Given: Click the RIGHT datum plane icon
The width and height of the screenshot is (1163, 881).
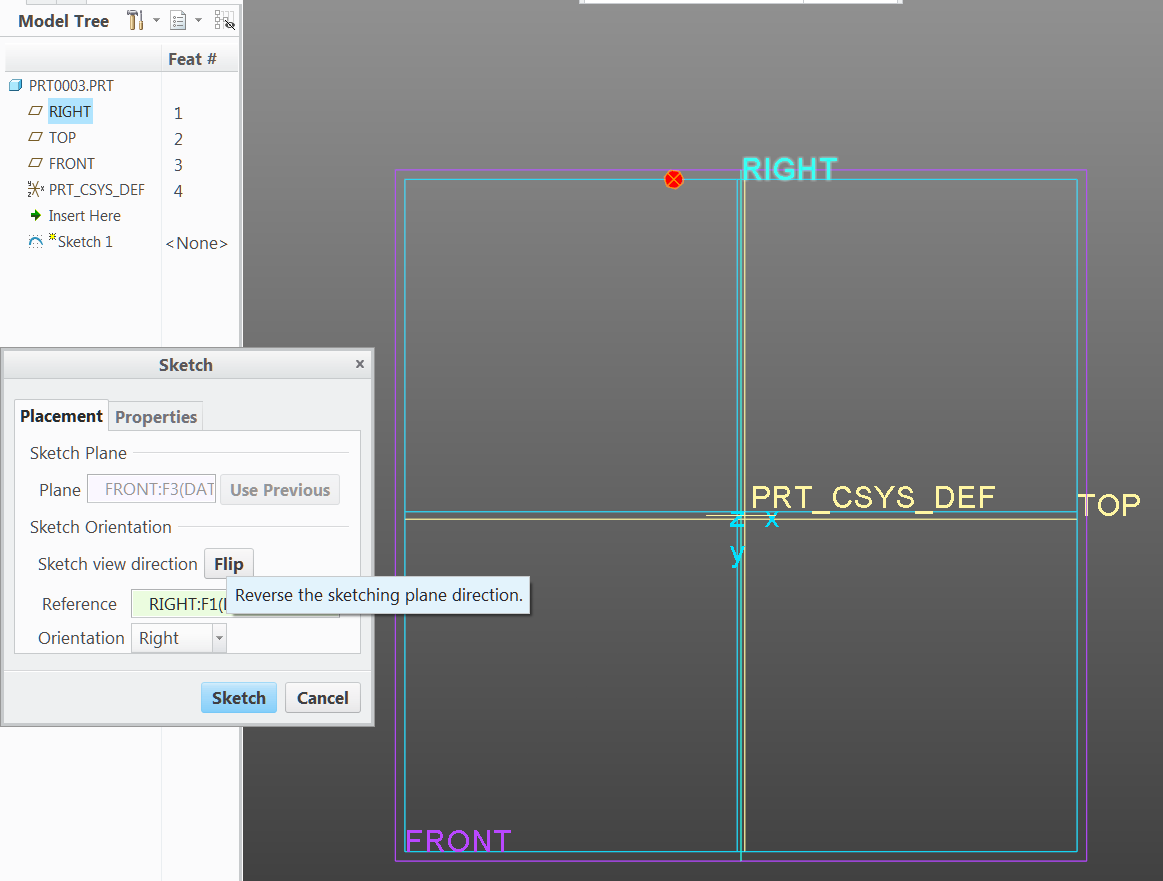Looking at the screenshot, I should [35, 110].
